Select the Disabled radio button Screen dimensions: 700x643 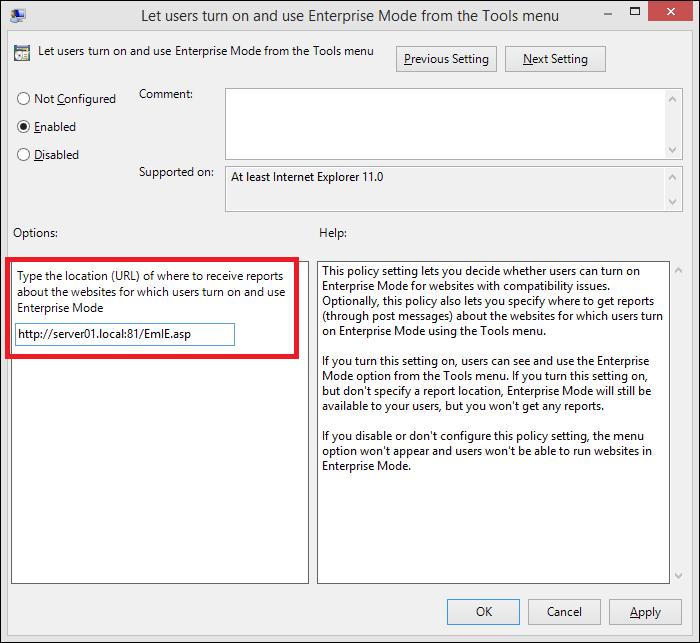point(24,155)
